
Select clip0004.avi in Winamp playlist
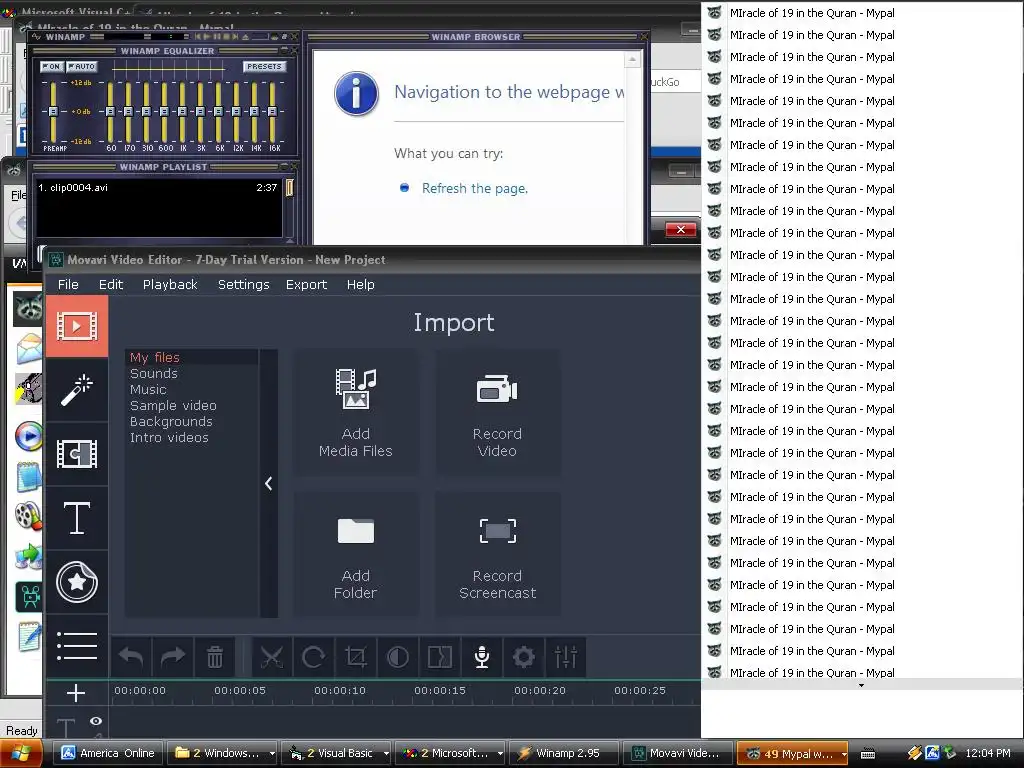click(159, 187)
